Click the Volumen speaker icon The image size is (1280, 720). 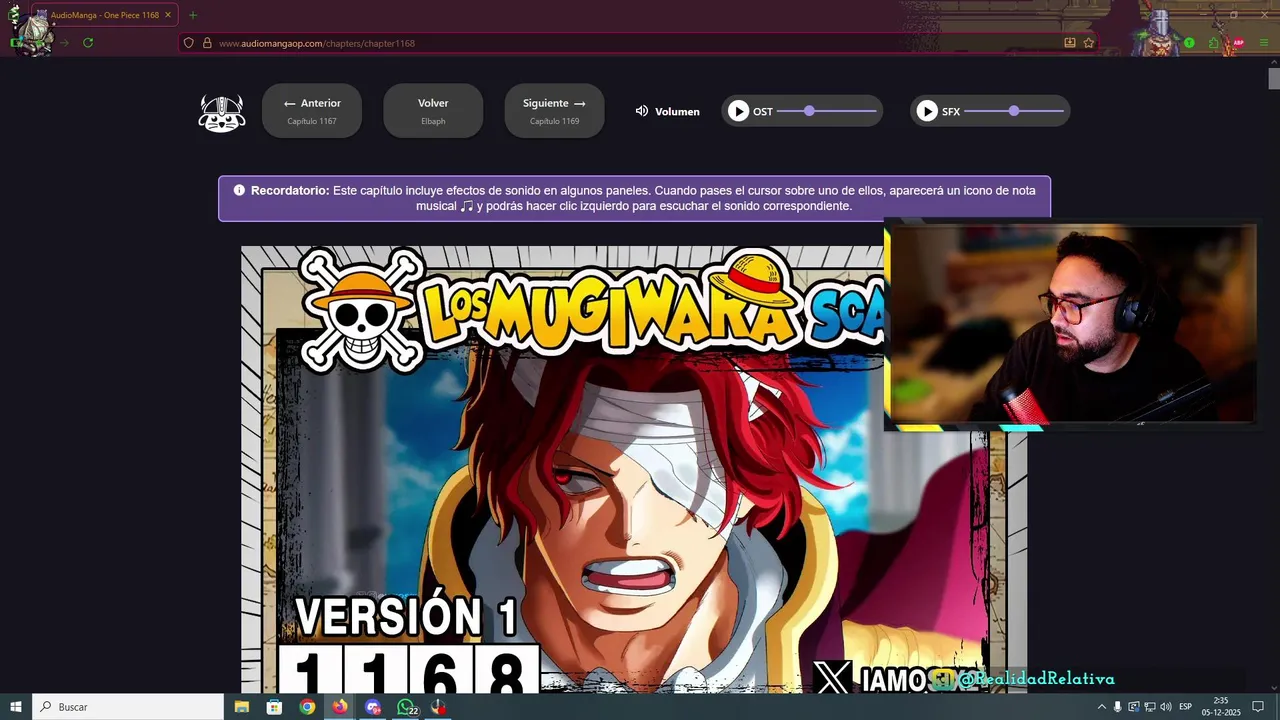[642, 111]
